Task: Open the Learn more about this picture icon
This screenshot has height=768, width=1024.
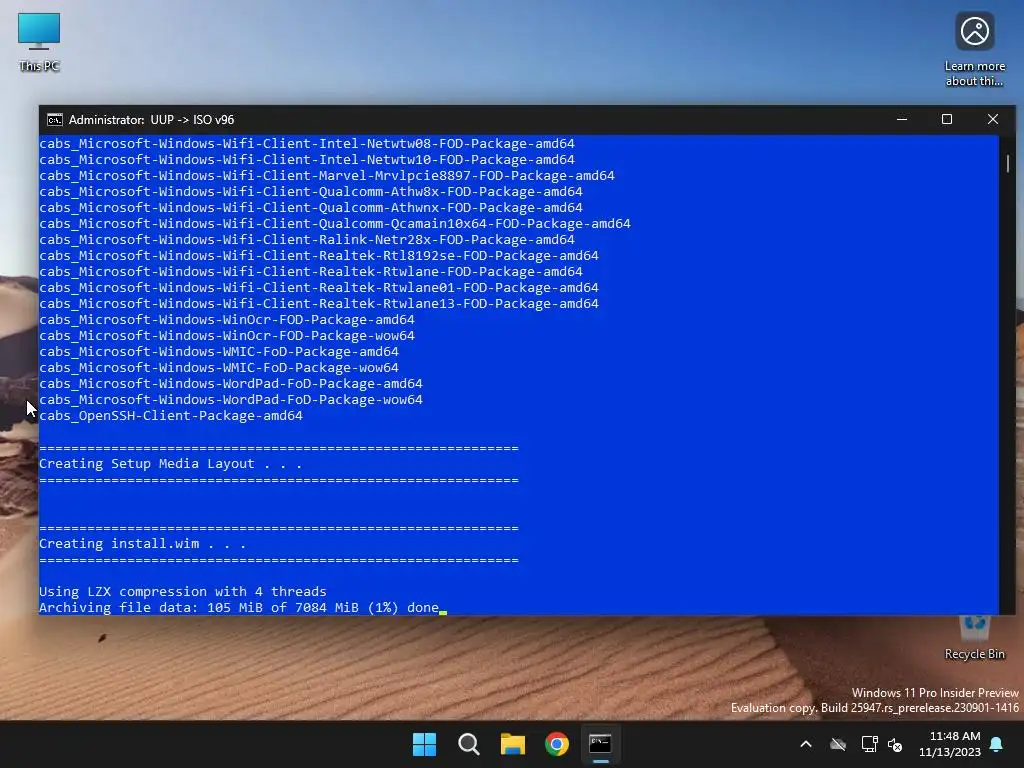Action: (x=974, y=50)
